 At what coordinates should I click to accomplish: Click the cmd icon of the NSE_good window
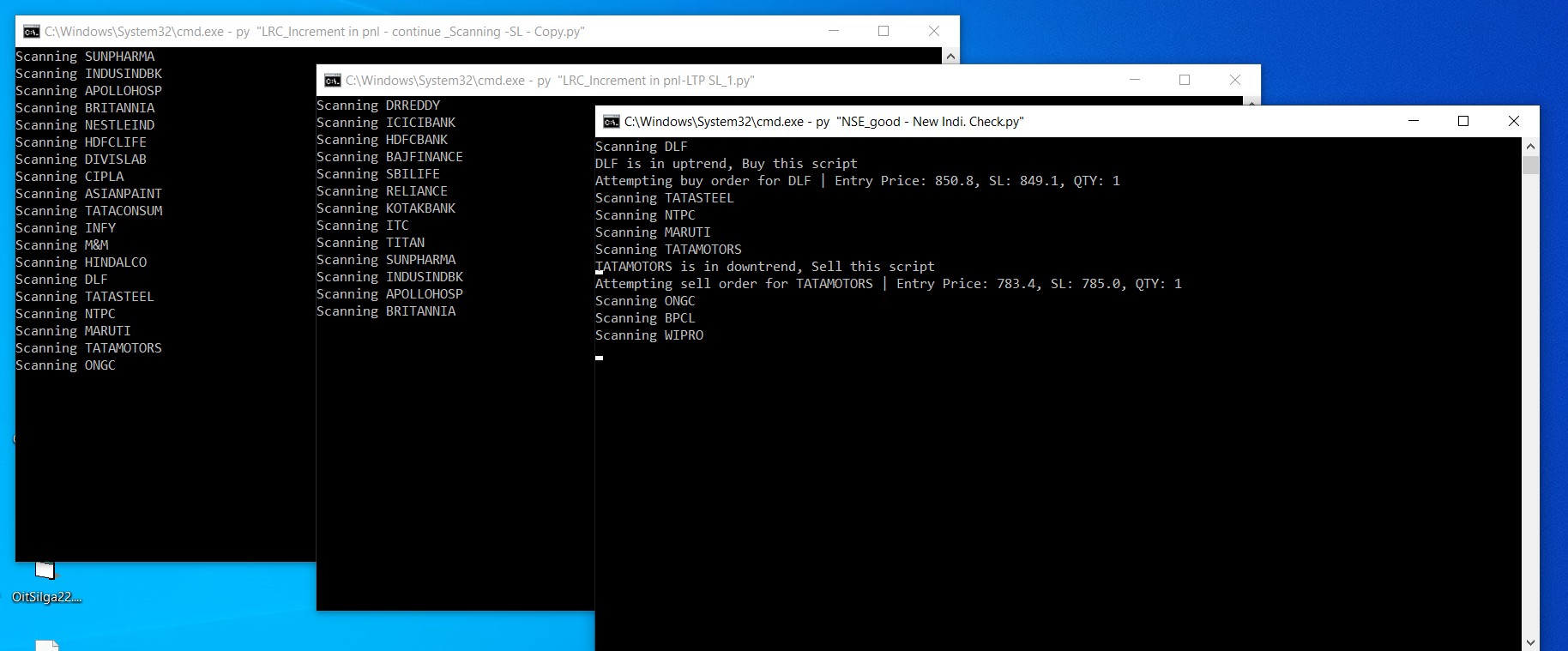[x=611, y=122]
